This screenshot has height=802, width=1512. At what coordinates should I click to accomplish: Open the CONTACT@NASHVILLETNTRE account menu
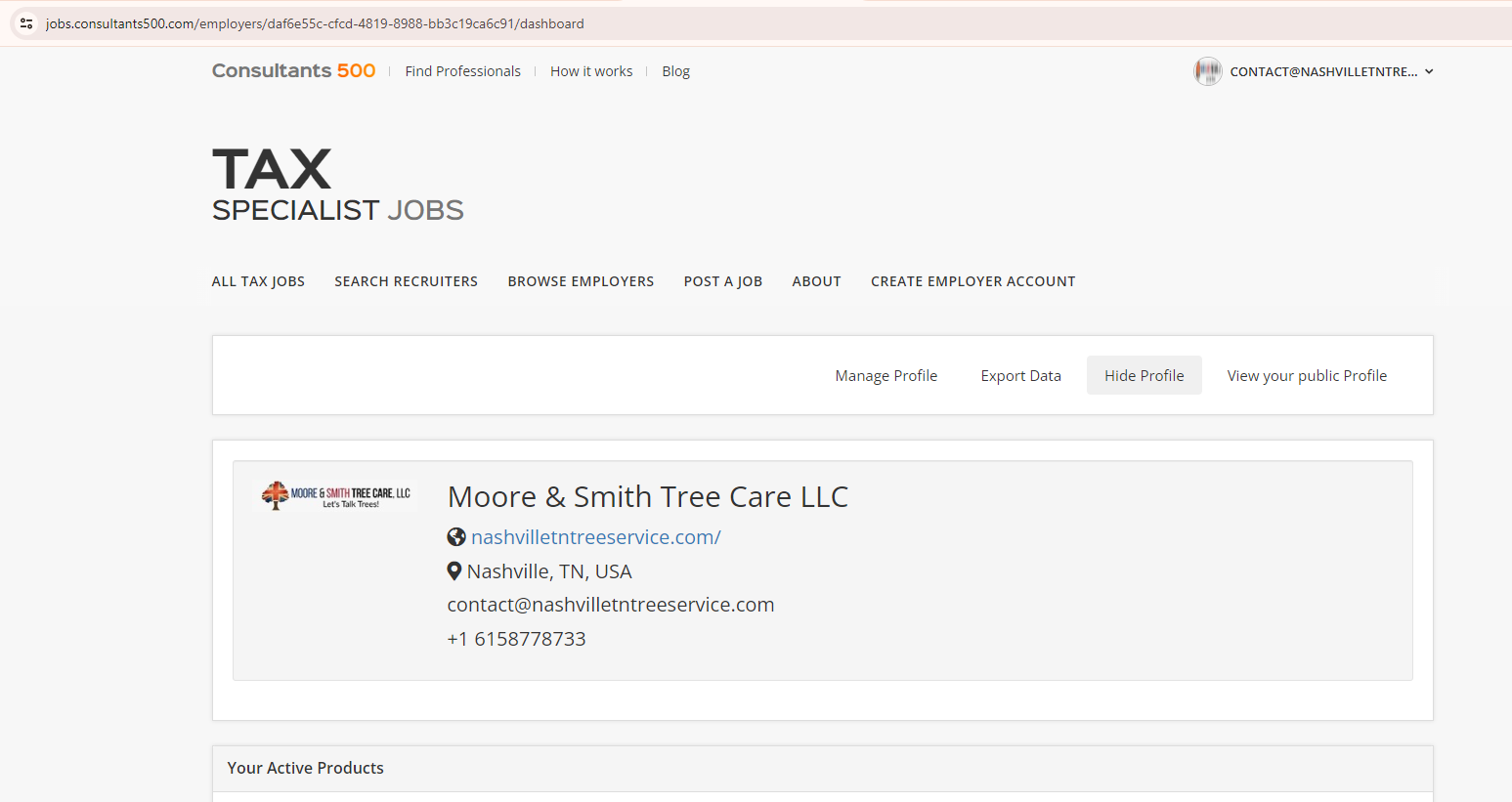click(1322, 71)
